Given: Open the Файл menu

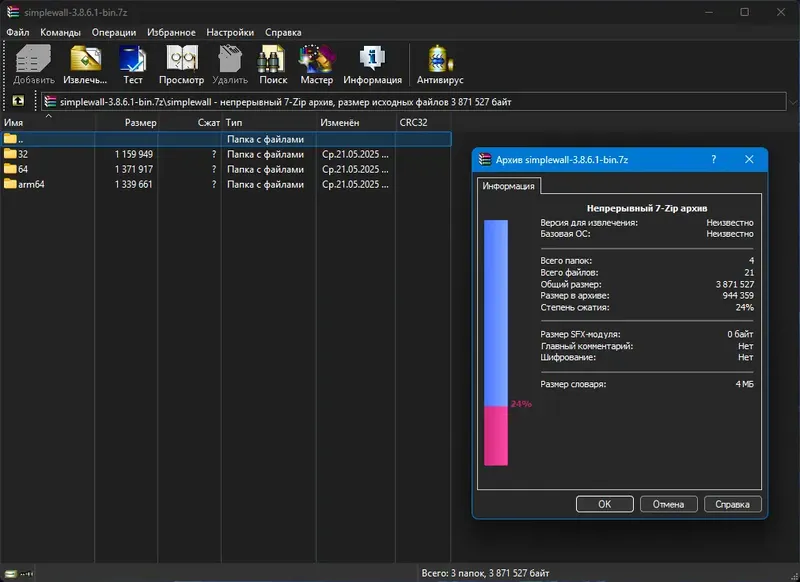Looking at the screenshot, I should [18, 32].
